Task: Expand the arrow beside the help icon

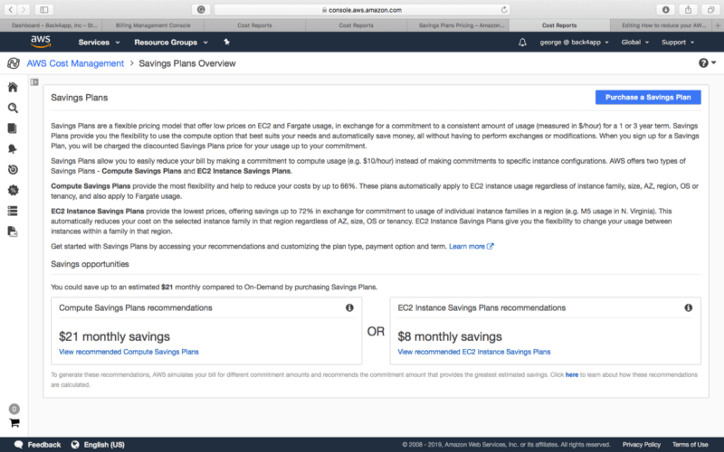Action: [x=714, y=63]
